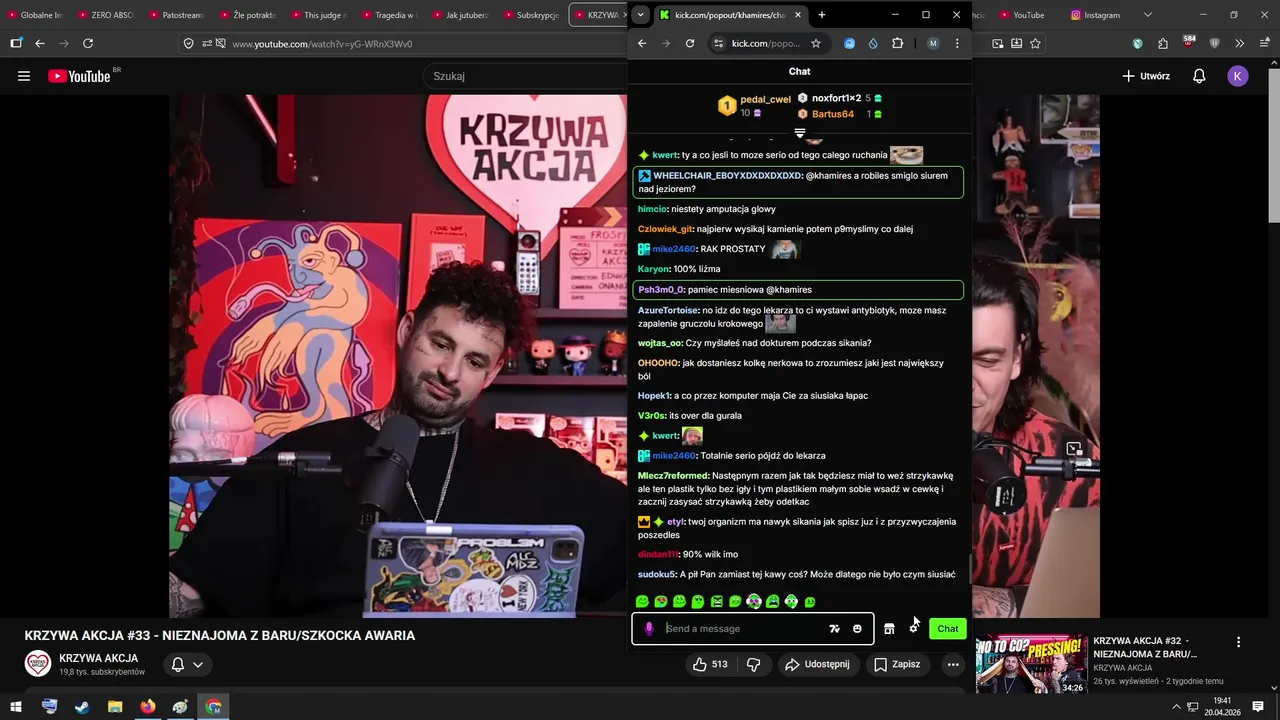
Task: Open KRZYWA AKCJA #32 recommended video thumbnail
Action: [1031, 664]
